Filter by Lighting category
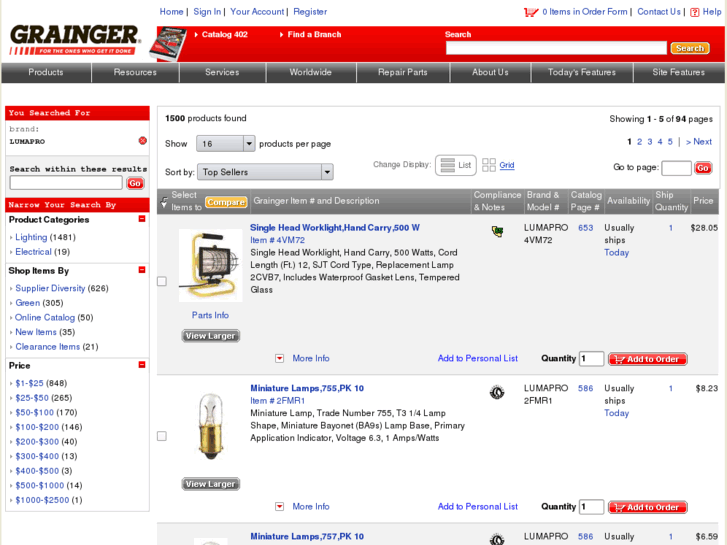 31,237
